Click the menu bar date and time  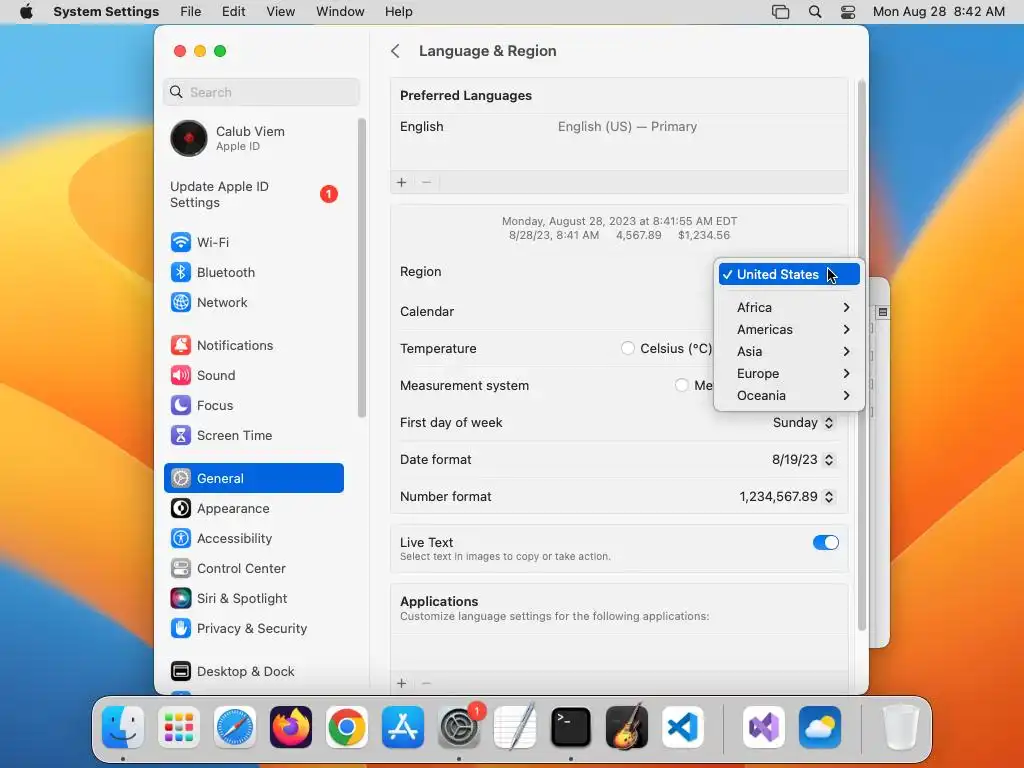click(x=938, y=12)
